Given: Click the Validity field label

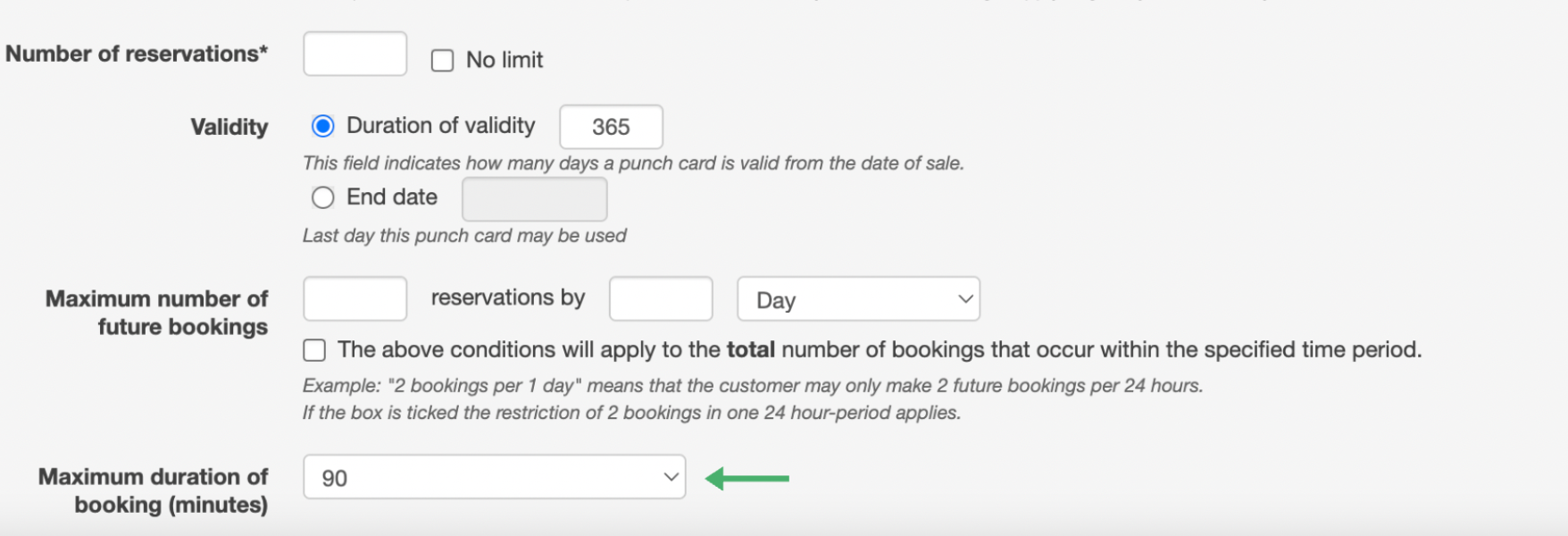Looking at the screenshot, I should click(x=229, y=127).
